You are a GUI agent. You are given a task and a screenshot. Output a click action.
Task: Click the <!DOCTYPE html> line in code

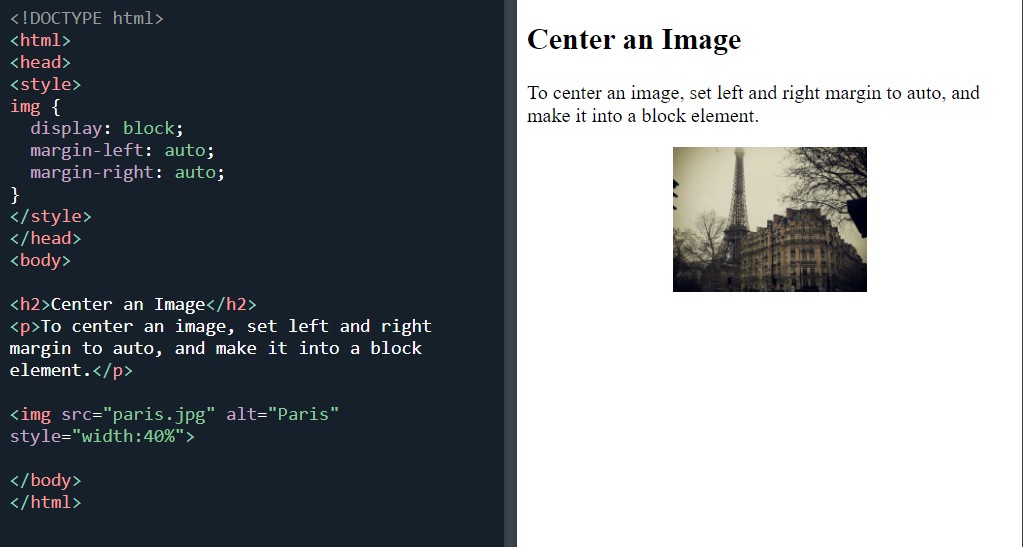[87, 18]
